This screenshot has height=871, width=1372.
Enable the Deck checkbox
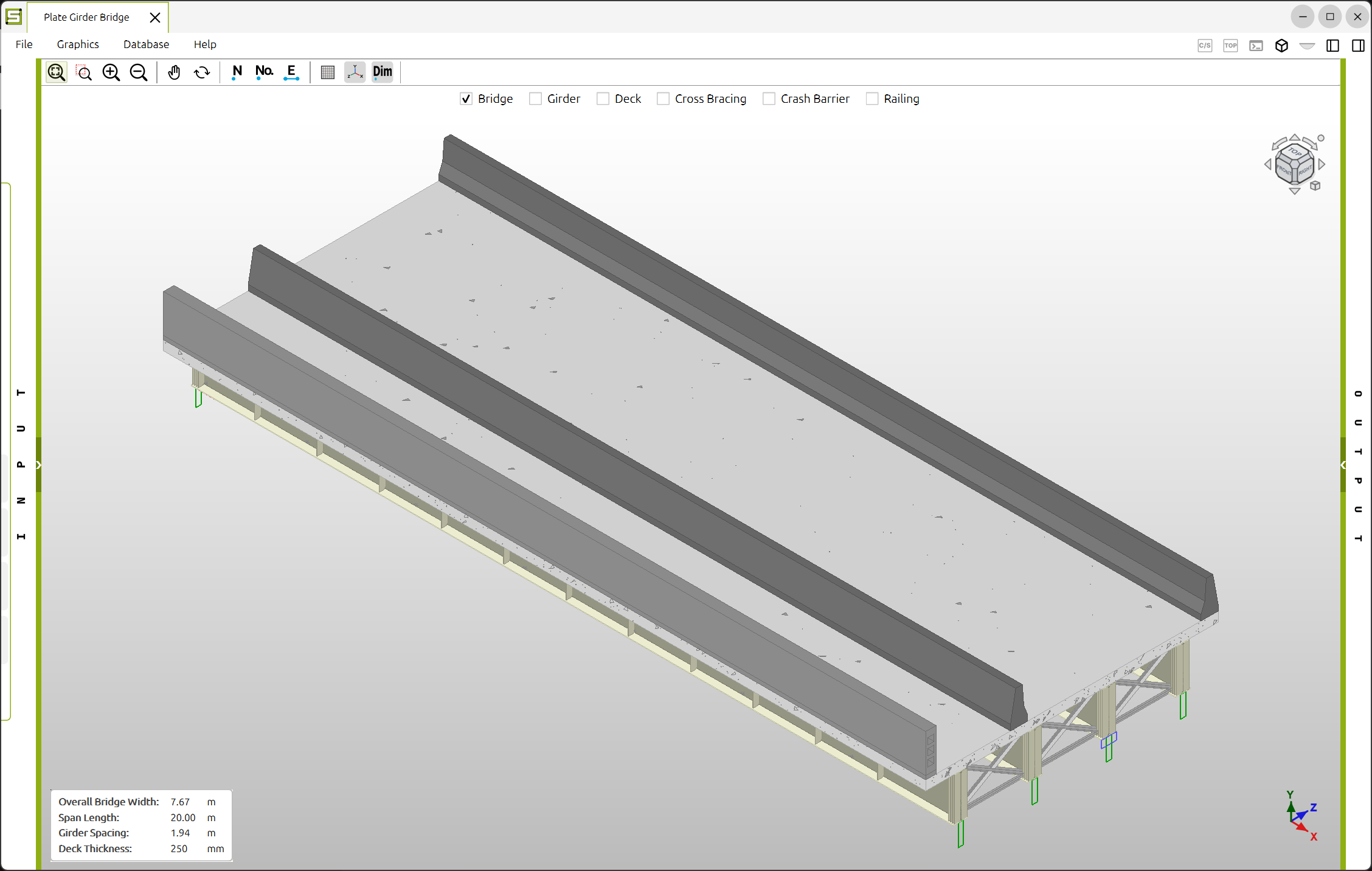coord(603,99)
